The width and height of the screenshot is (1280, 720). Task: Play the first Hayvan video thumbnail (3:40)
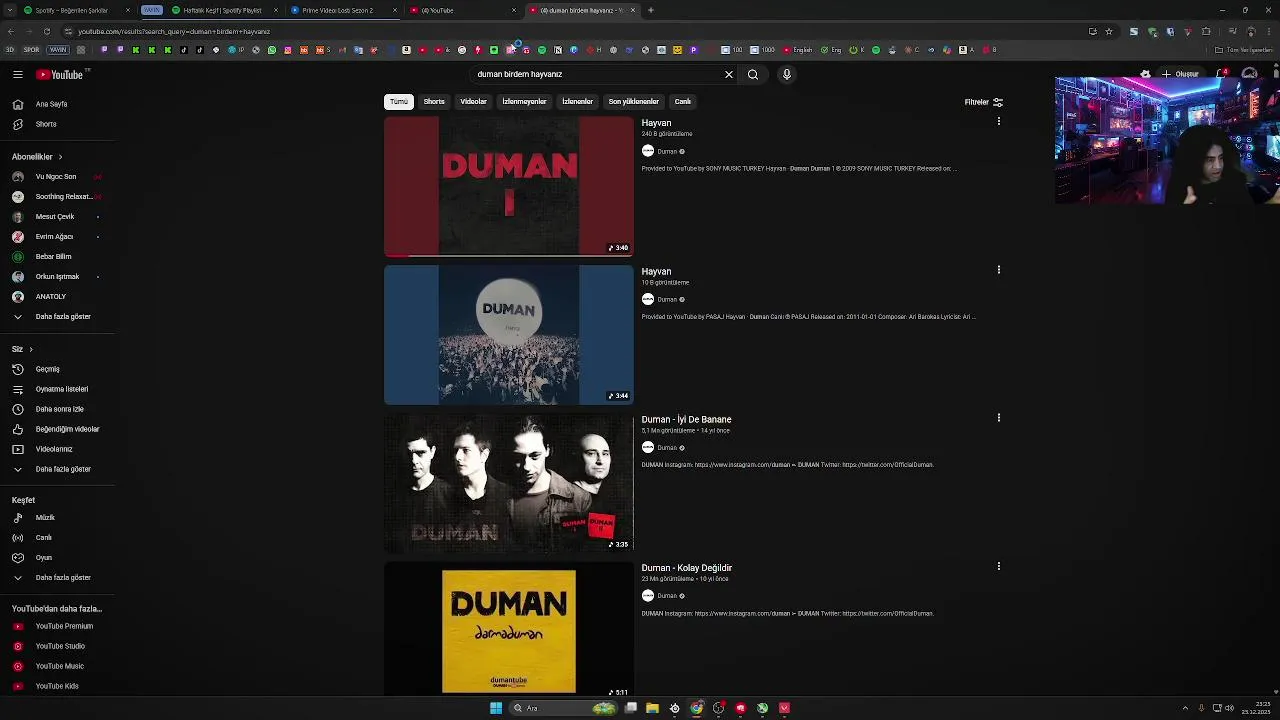(509, 186)
